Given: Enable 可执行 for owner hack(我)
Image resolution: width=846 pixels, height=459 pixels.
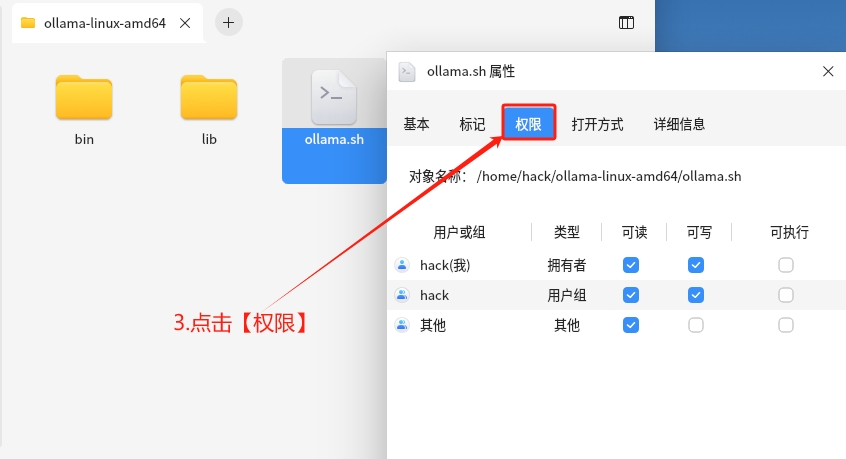Looking at the screenshot, I should point(786,265).
